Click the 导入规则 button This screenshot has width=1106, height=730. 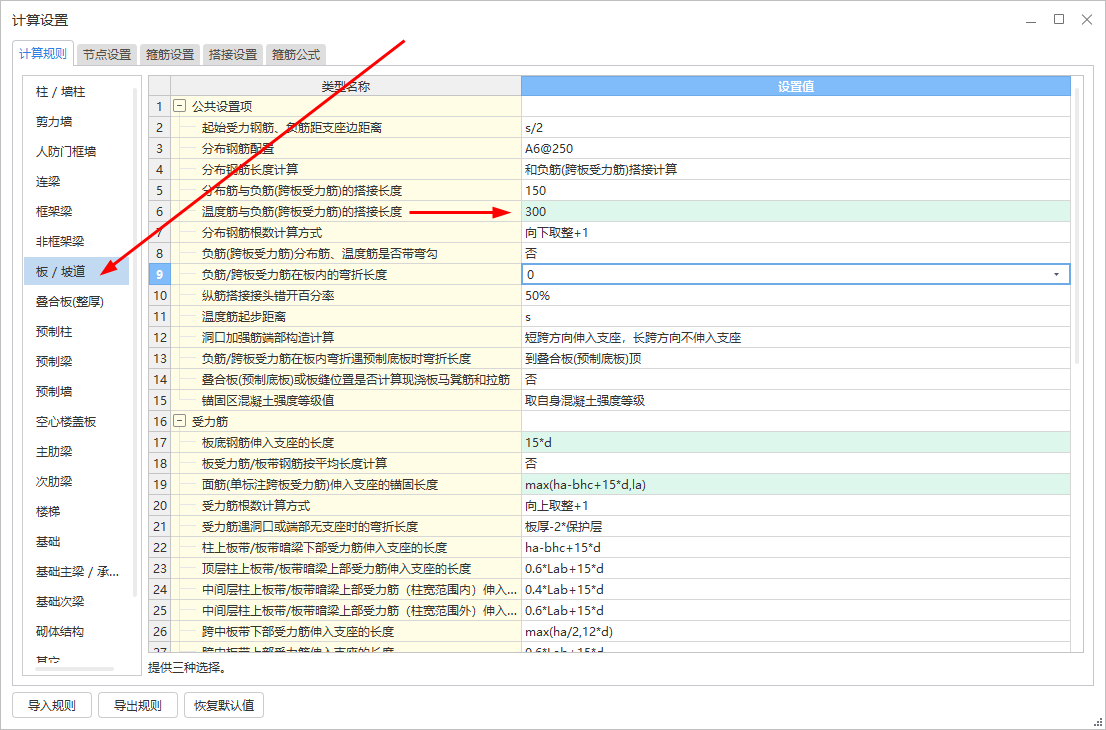(x=51, y=705)
